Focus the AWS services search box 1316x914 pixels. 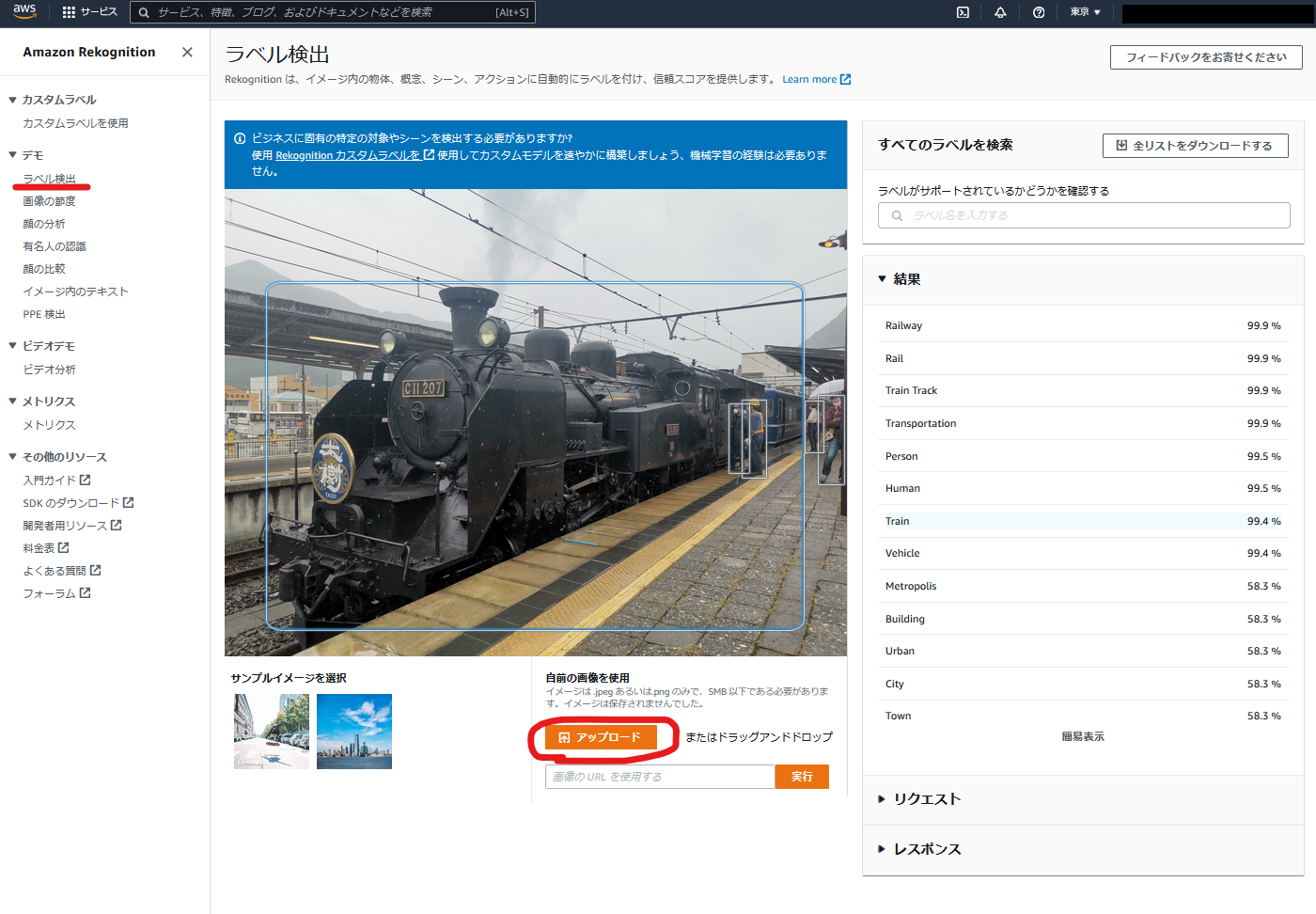pyautogui.click(x=333, y=12)
